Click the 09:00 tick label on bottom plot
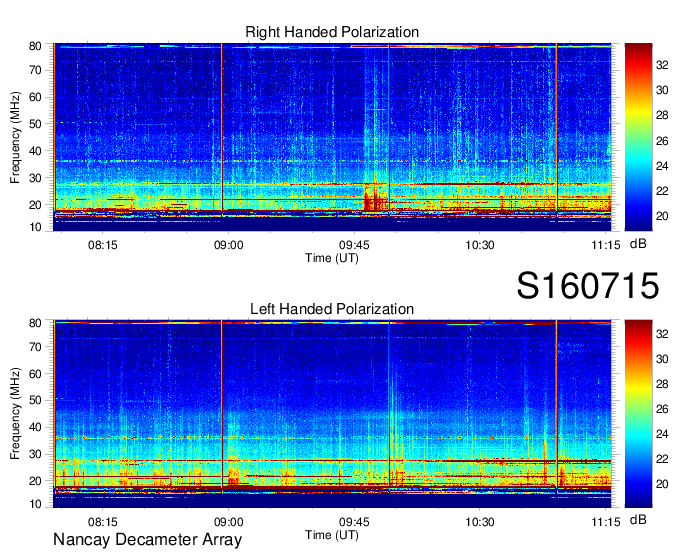This screenshot has height=552, width=680. click(x=229, y=522)
